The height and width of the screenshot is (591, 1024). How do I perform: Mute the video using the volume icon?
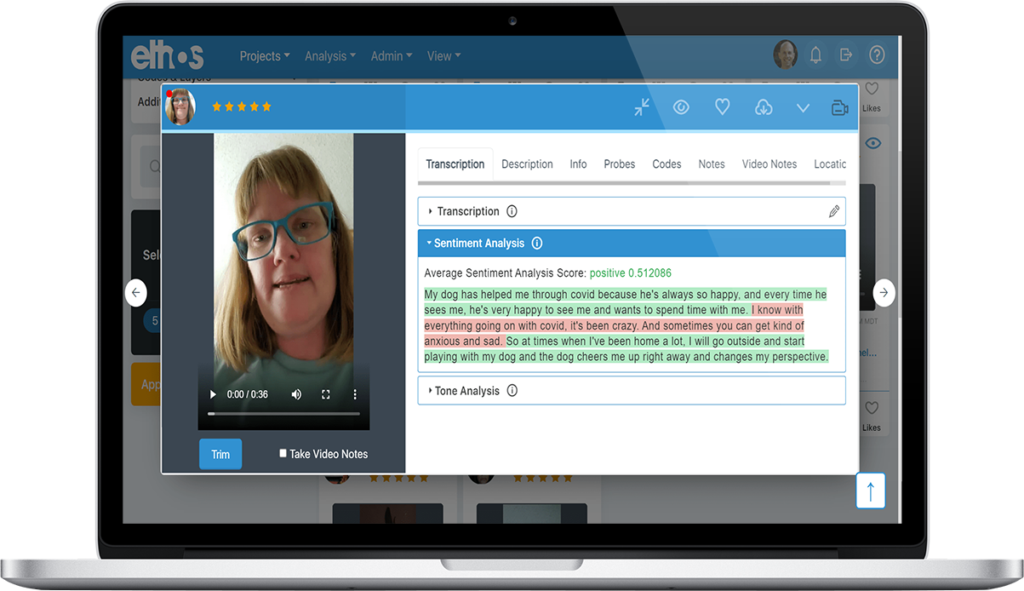(296, 395)
